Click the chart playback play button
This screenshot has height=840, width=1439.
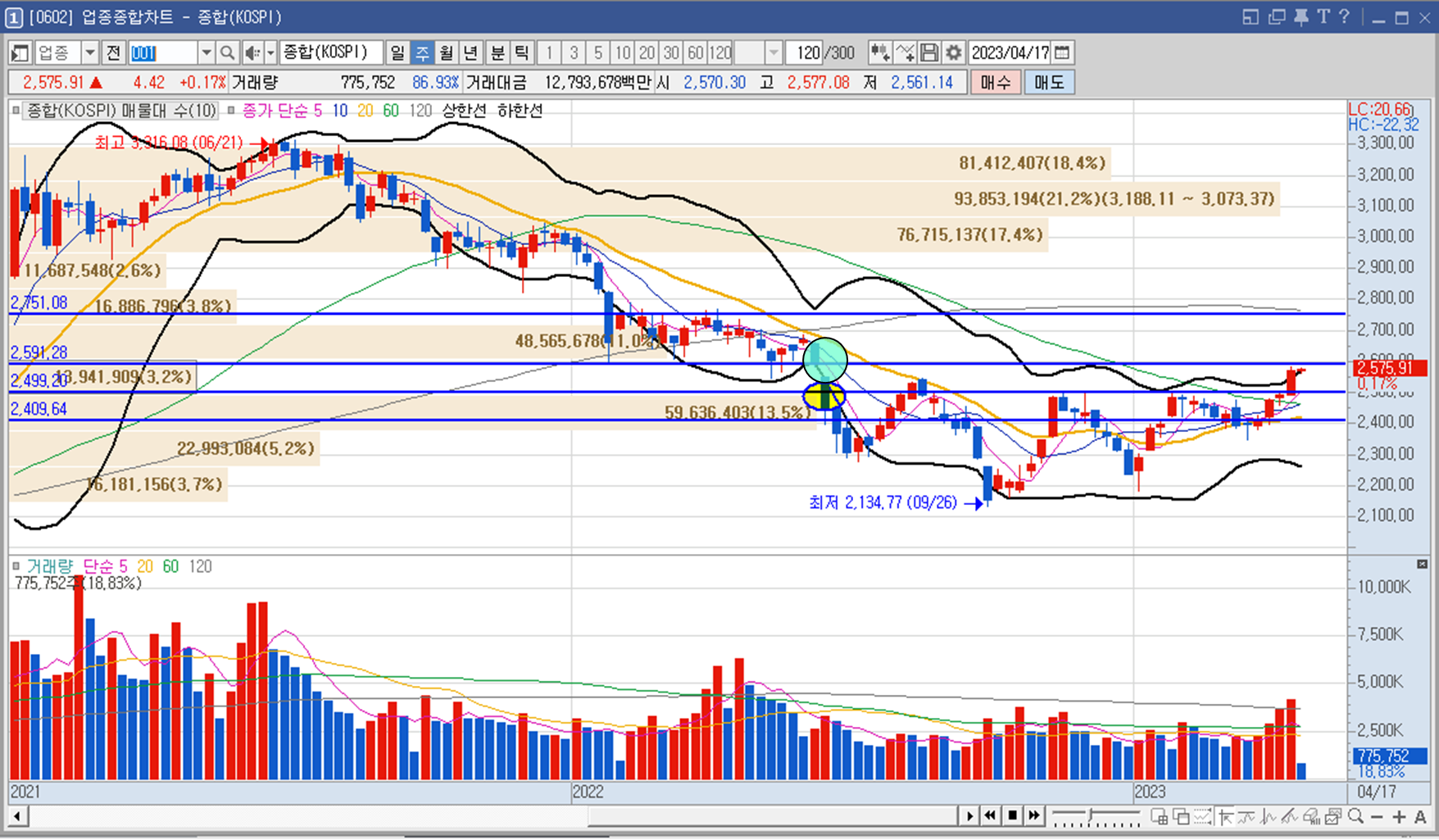969,816
